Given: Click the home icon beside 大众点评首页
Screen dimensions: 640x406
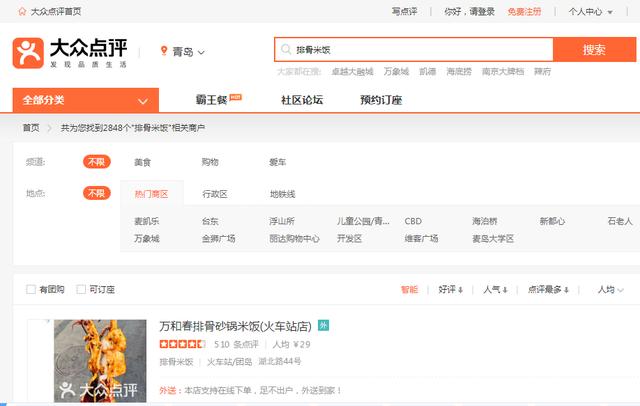Looking at the screenshot, I should [20, 11].
